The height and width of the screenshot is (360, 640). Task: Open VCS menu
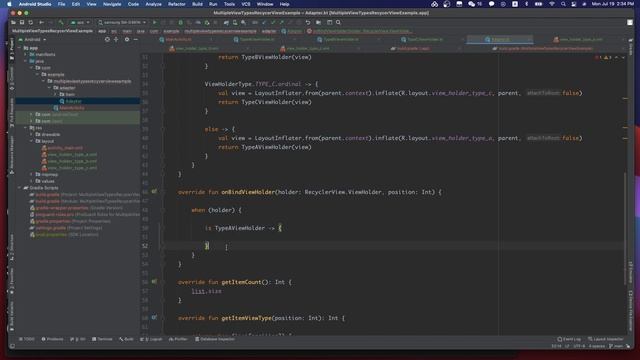(246, 4)
